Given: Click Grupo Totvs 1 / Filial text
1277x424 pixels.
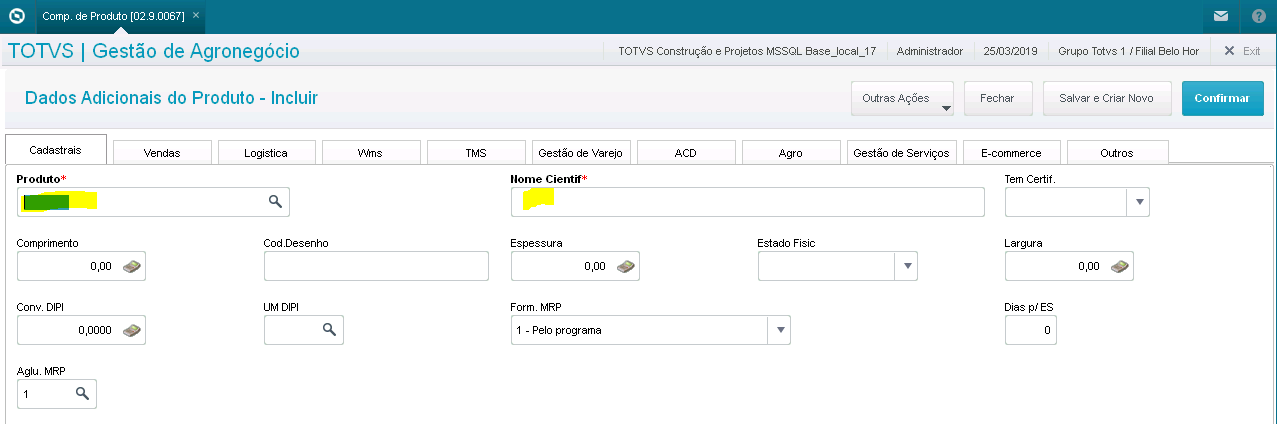Looking at the screenshot, I should pos(1129,50).
